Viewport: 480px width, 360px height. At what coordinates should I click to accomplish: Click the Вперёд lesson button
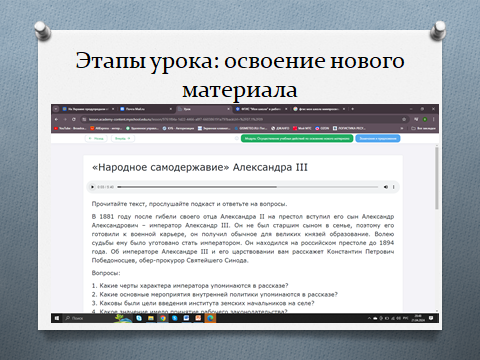(123, 138)
